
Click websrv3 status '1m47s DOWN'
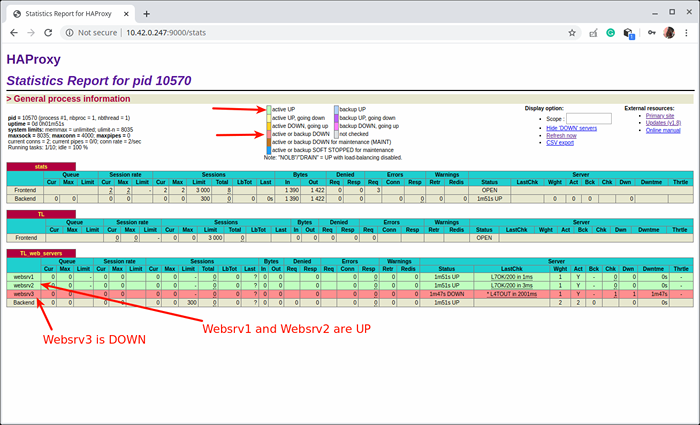pos(446,294)
